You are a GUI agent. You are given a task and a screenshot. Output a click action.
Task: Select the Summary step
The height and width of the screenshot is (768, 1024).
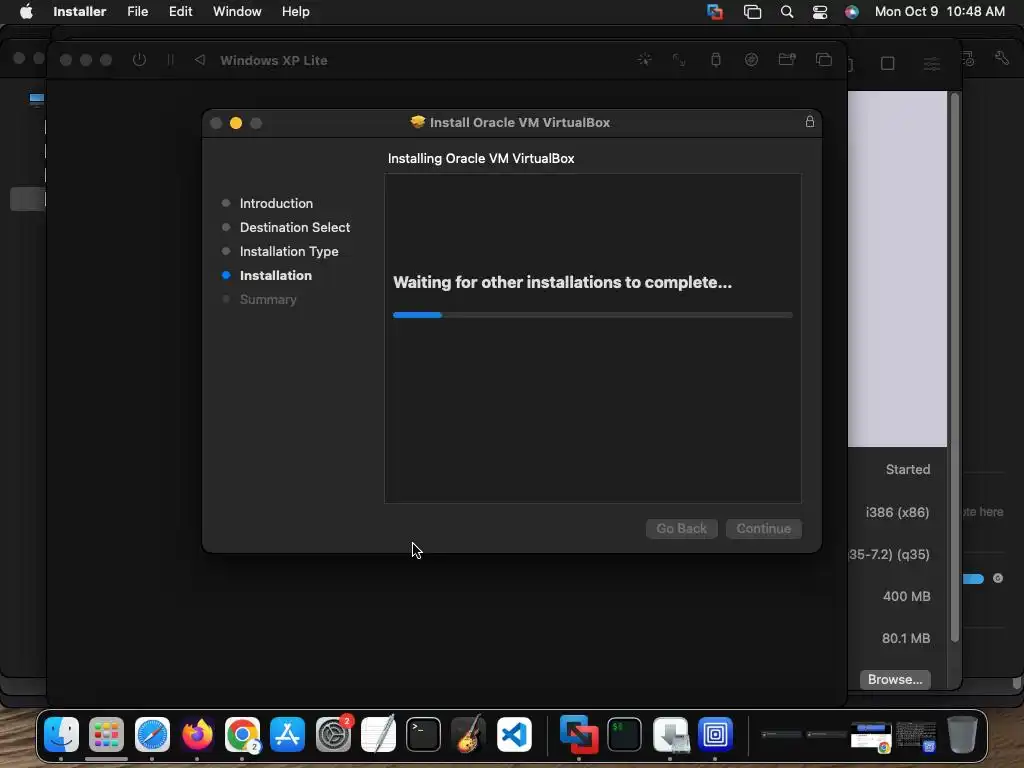coord(268,300)
